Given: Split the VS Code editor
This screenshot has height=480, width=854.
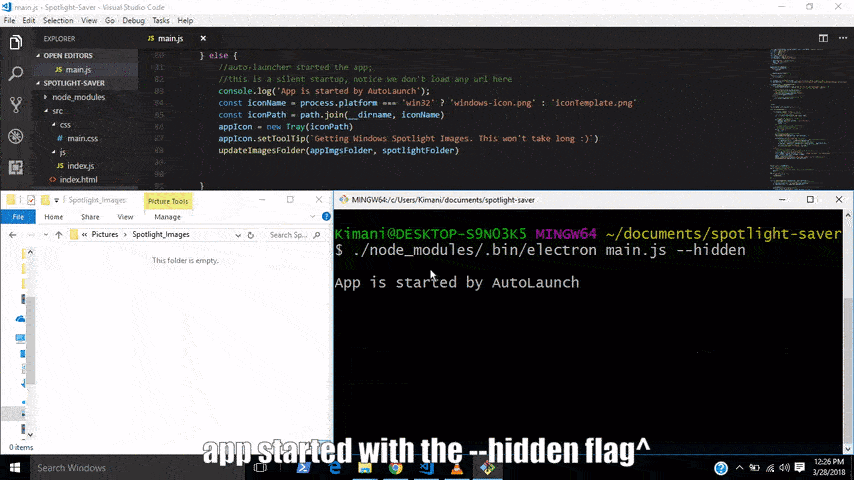Looking at the screenshot, I should [x=823, y=38].
